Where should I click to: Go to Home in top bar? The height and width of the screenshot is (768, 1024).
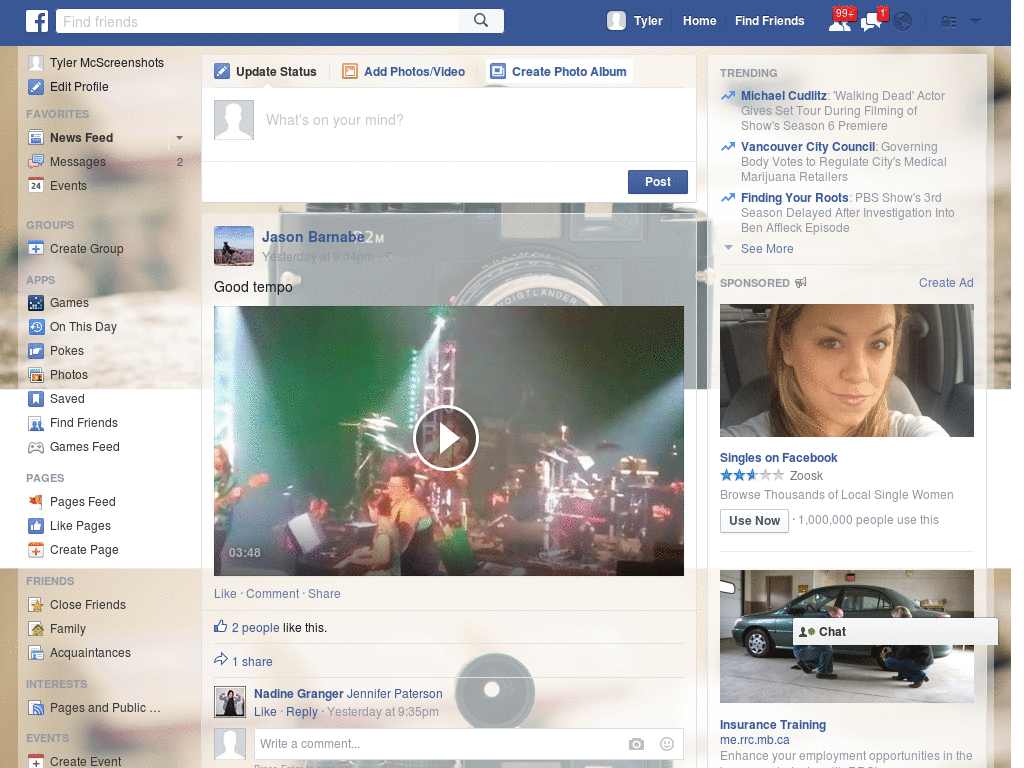click(699, 21)
